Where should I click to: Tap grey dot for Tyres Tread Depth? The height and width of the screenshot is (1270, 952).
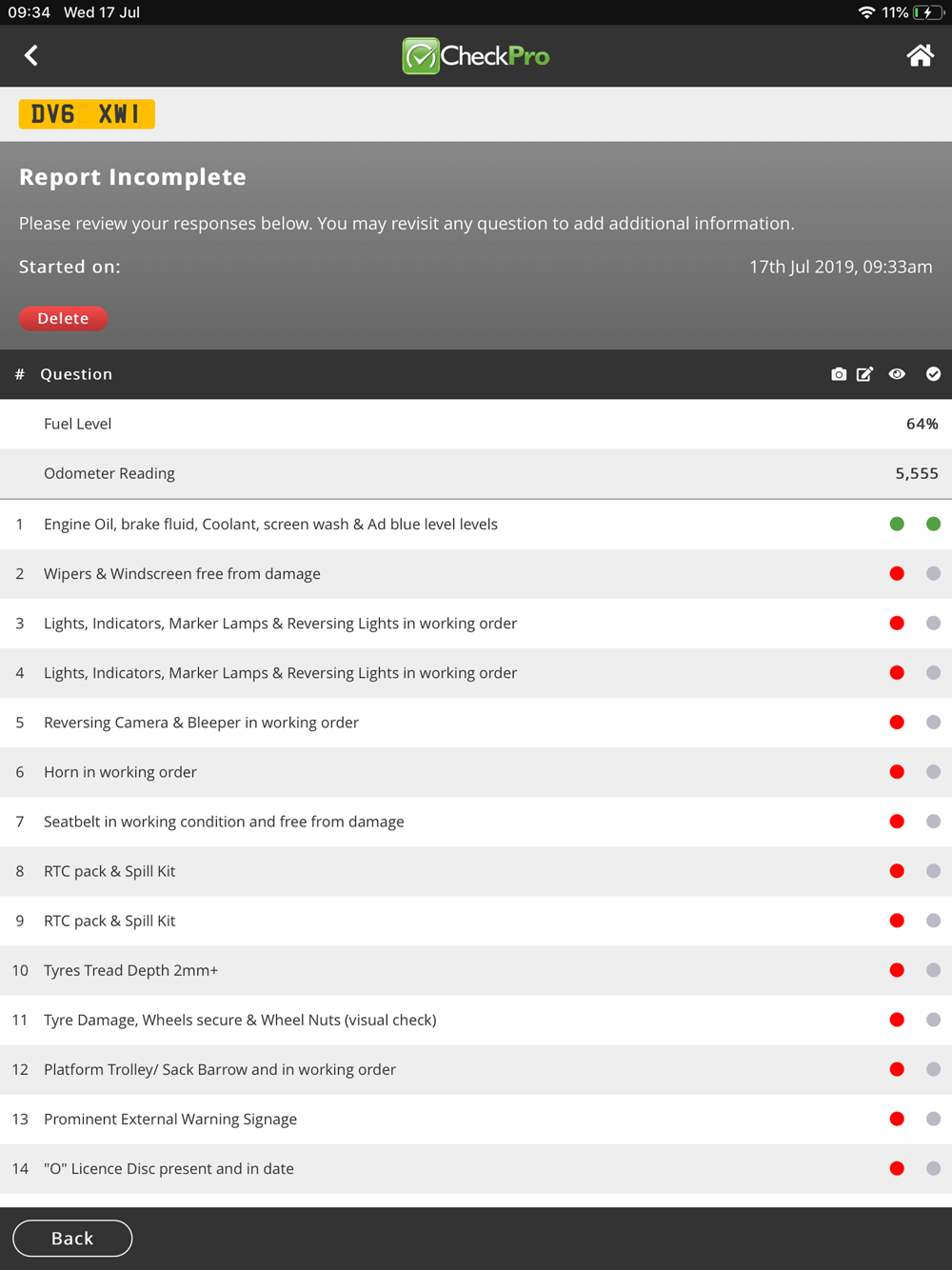[933, 970]
